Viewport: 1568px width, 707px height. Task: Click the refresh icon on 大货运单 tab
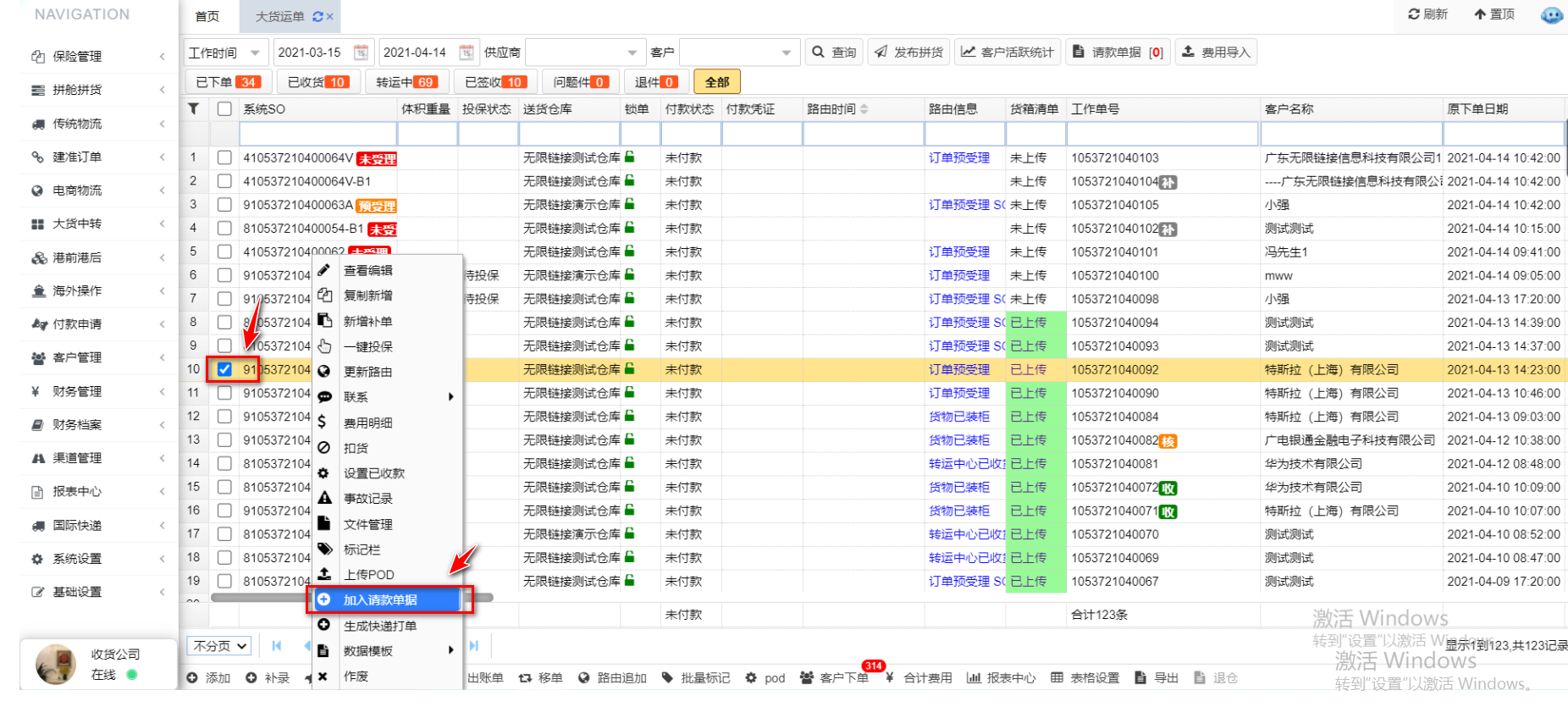coord(317,17)
